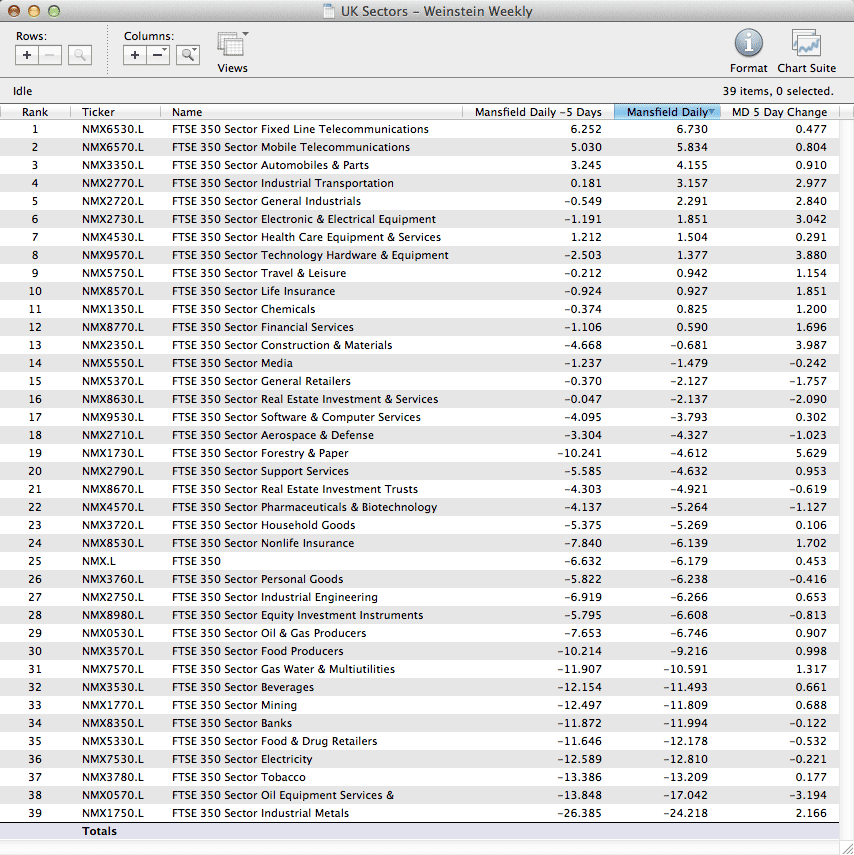Sort by MD 5 Day Change header
This screenshot has height=855, width=854.
coord(779,112)
